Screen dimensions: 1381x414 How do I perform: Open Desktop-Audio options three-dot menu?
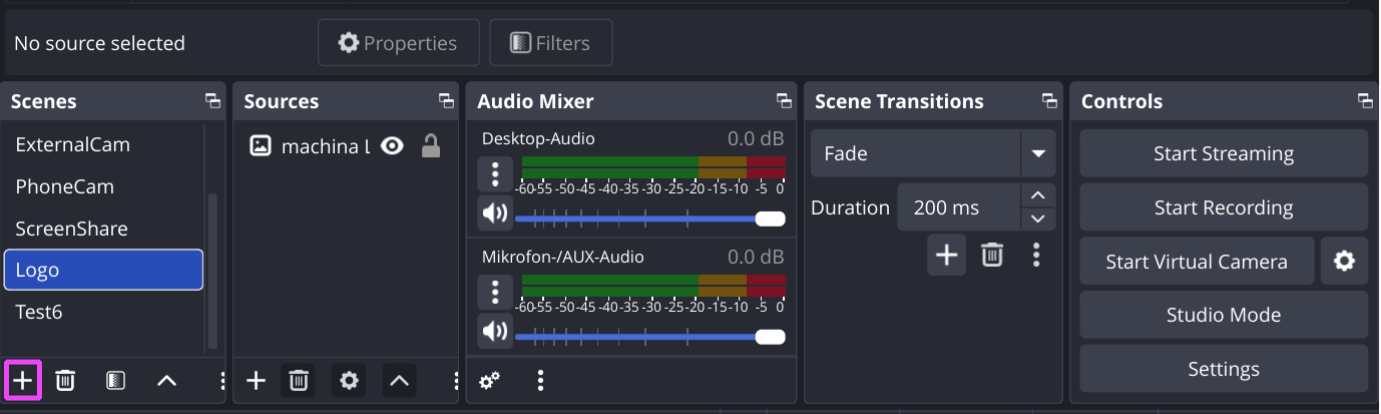[x=494, y=174]
